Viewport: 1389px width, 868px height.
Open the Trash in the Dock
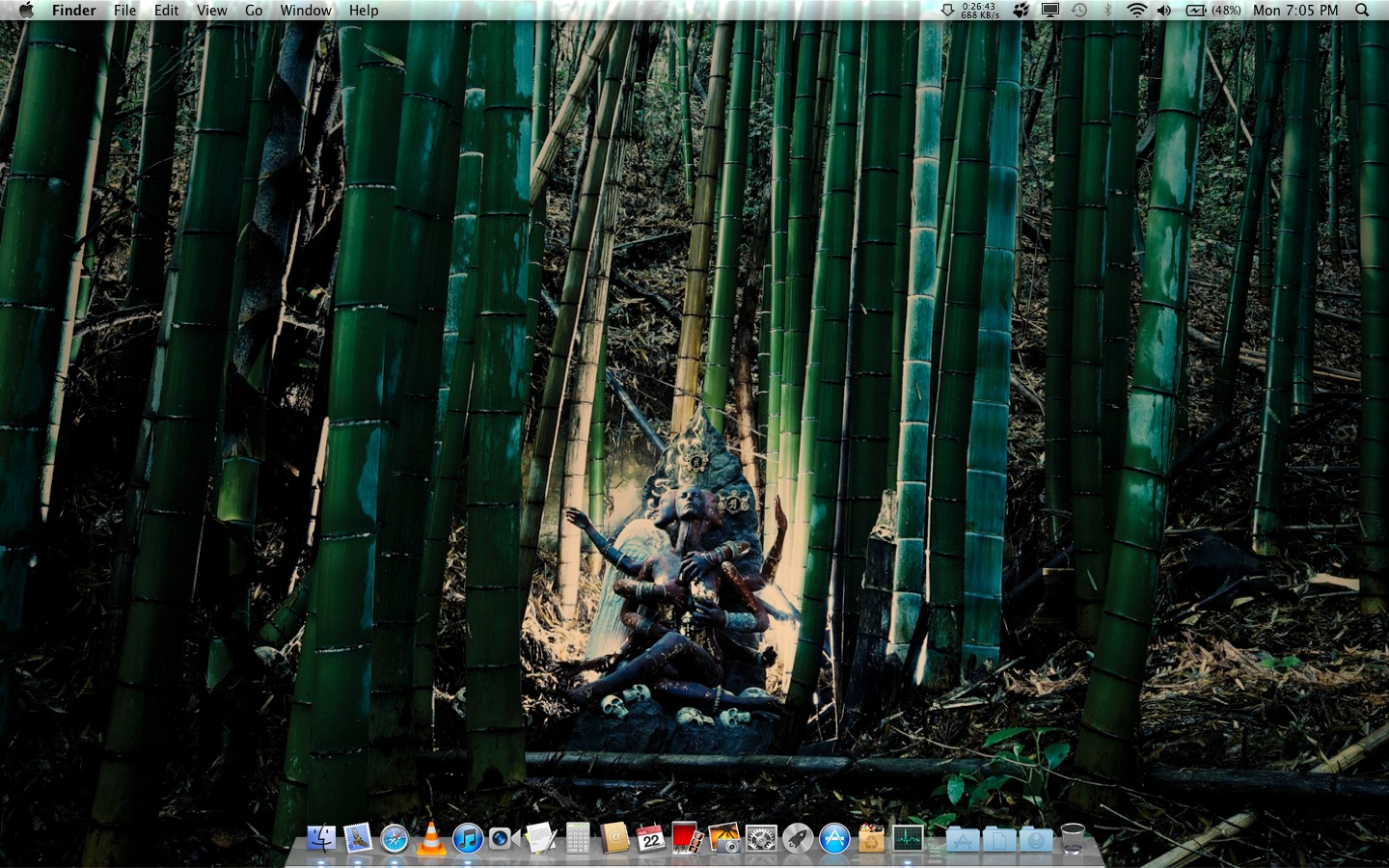(1073, 838)
